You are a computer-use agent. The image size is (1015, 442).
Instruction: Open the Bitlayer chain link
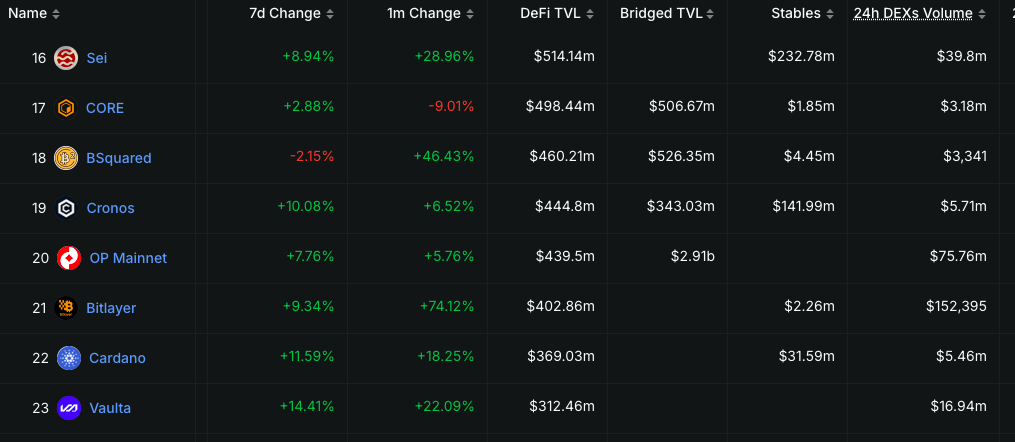tap(111, 308)
